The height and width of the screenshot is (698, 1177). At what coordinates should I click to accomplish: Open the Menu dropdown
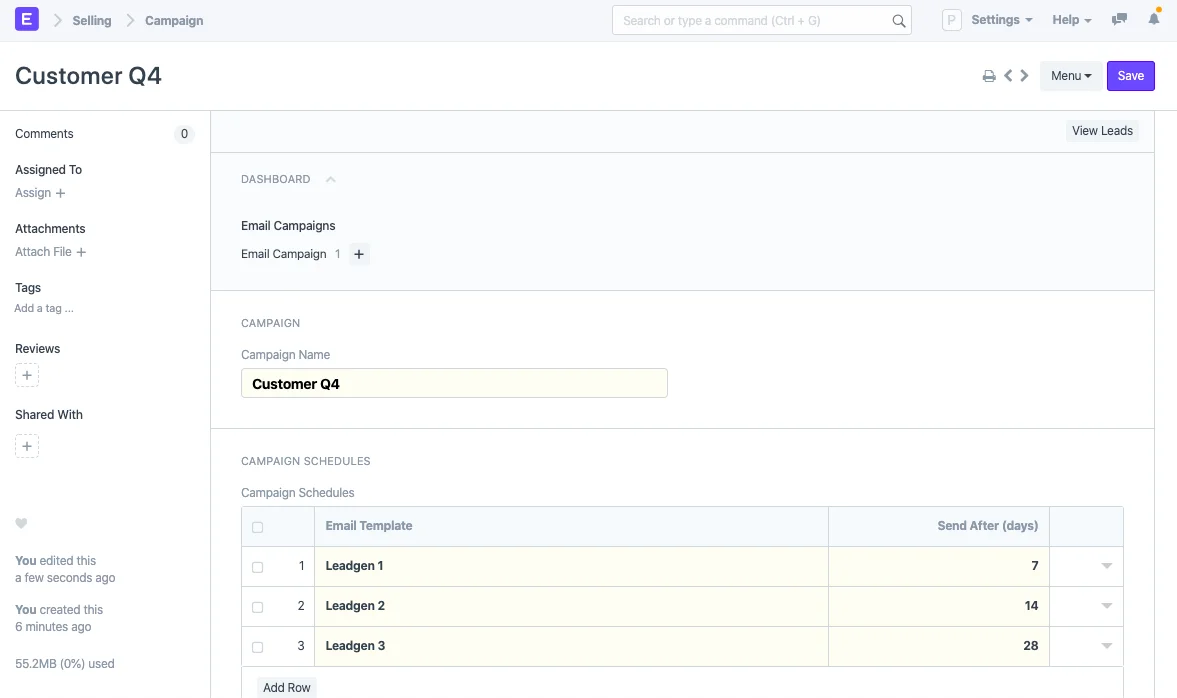click(x=1070, y=75)
